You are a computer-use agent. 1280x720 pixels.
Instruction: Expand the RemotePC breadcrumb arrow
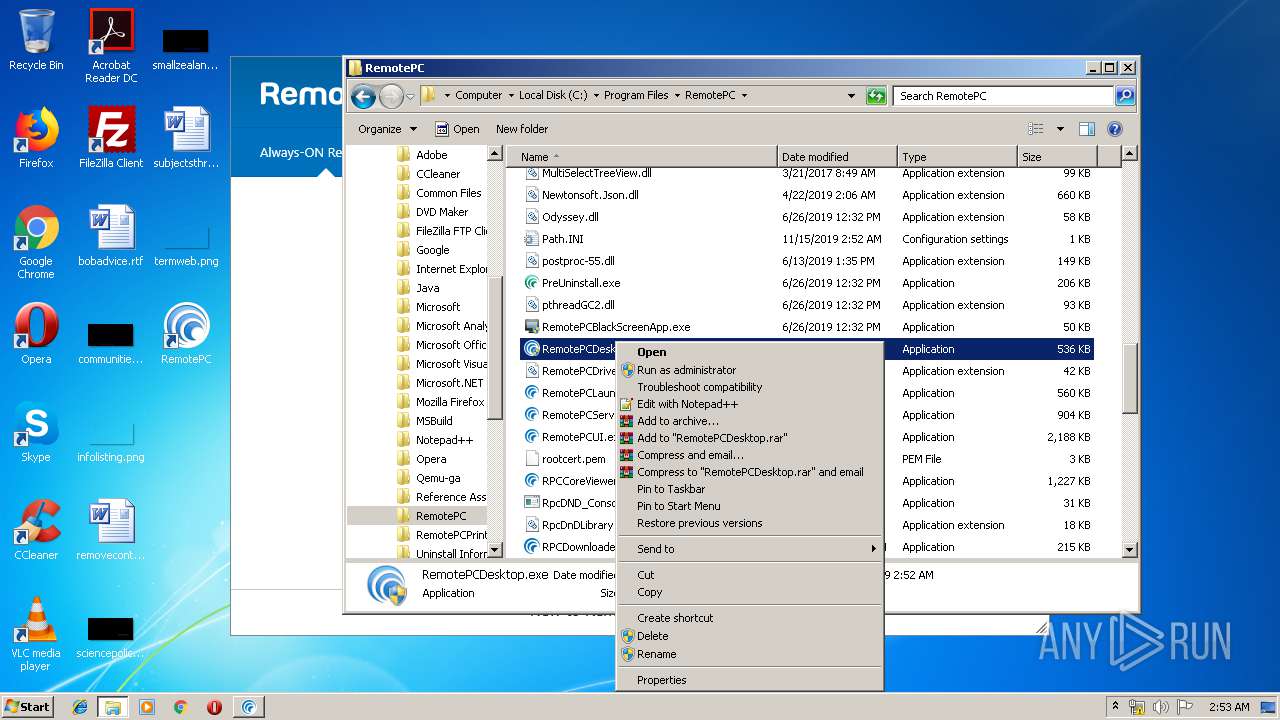pyautogui.click(x=743, y=96)
